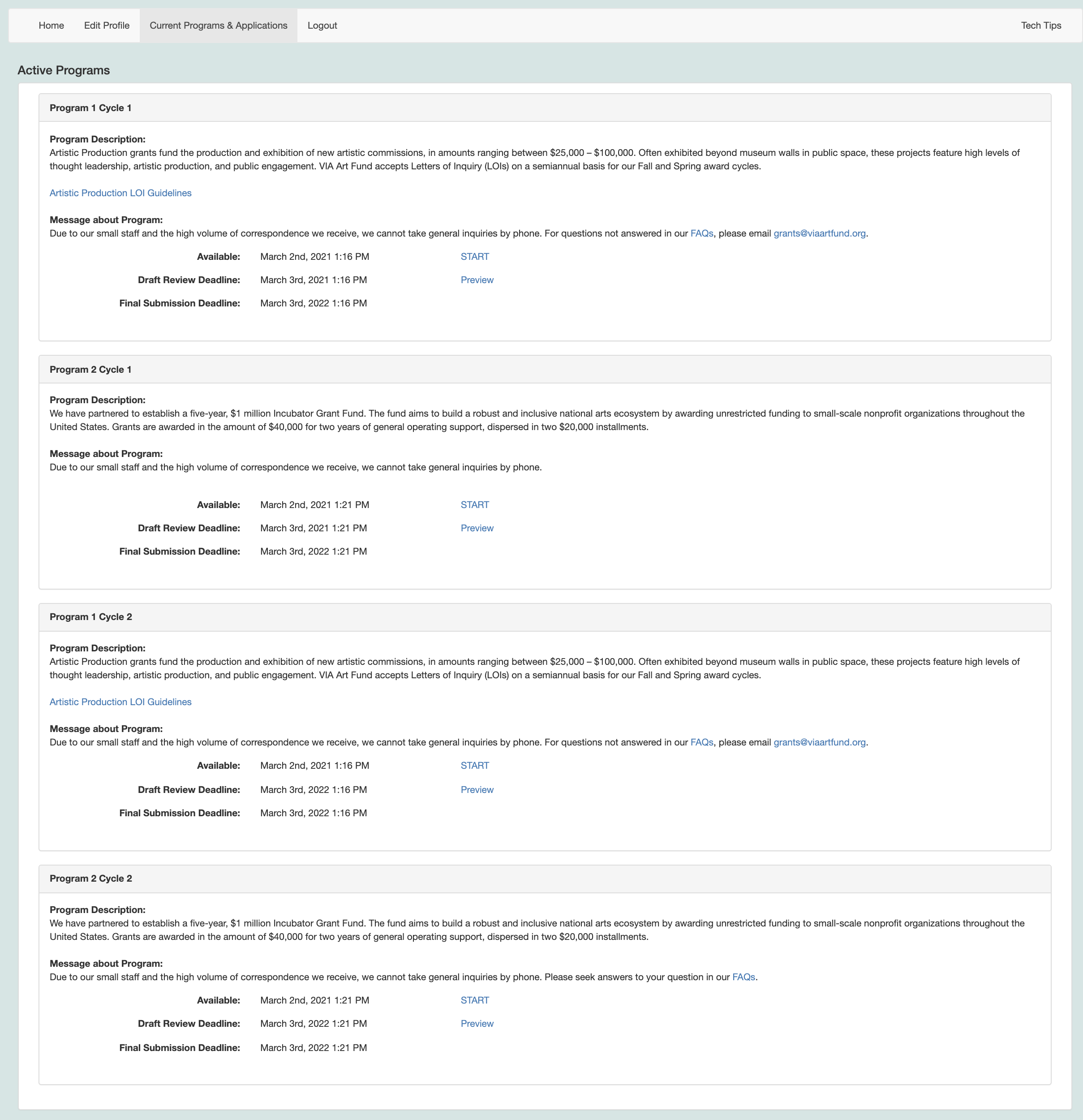1083x1120 pixels.
Task: Click FAQs link in Program 1 Cycle 2 message
Action: [701, 743]
